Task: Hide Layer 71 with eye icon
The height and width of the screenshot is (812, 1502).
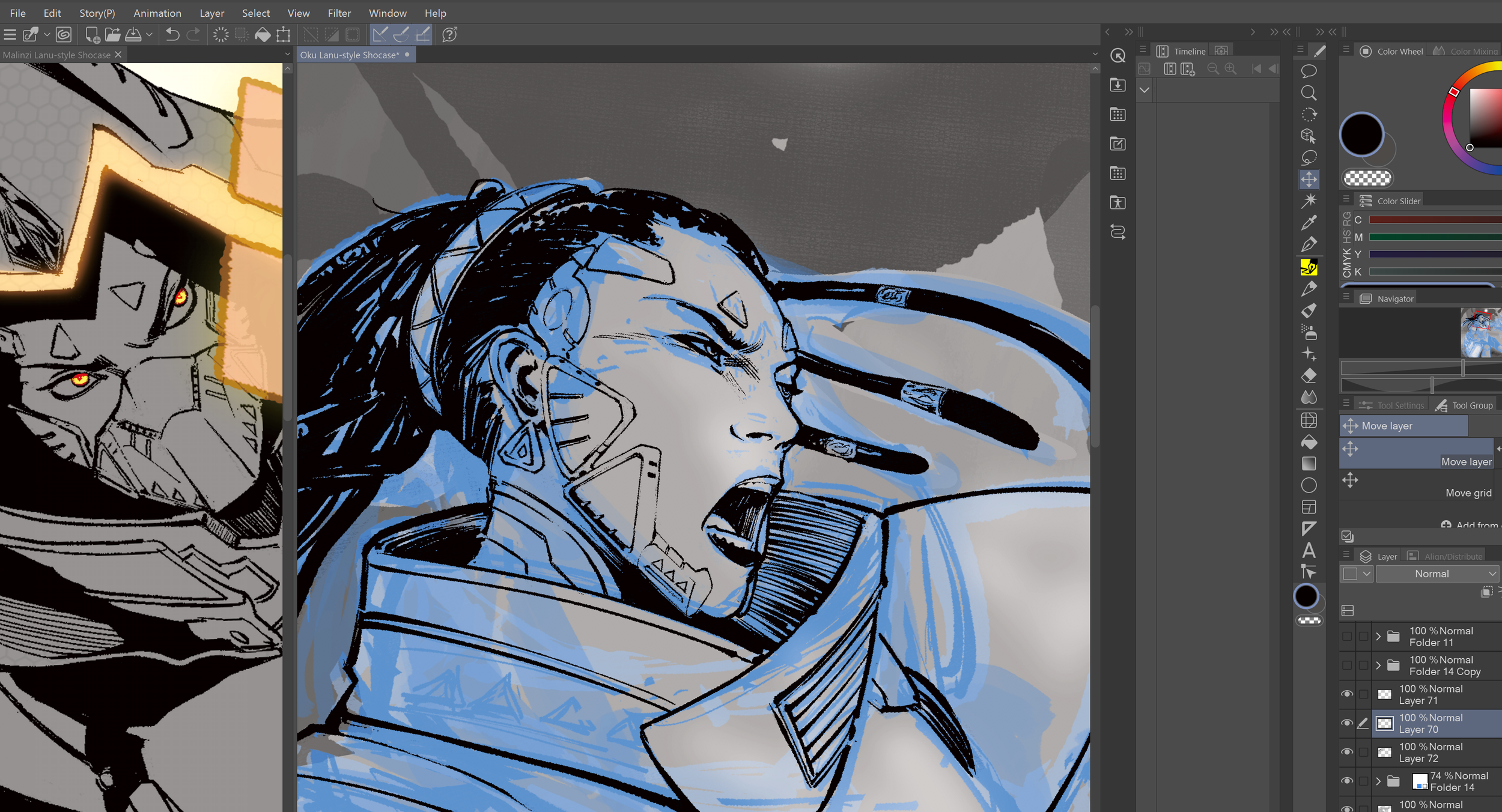Action: [1347, 694]
